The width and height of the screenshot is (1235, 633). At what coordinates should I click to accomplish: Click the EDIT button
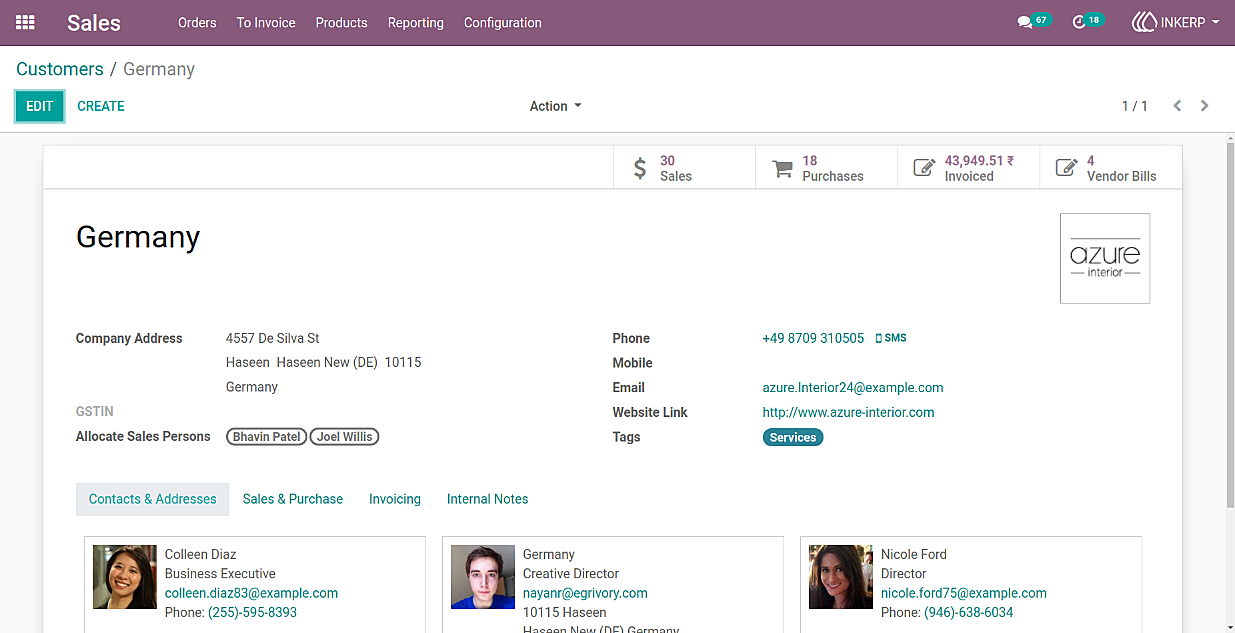click(x=40, y=106)
